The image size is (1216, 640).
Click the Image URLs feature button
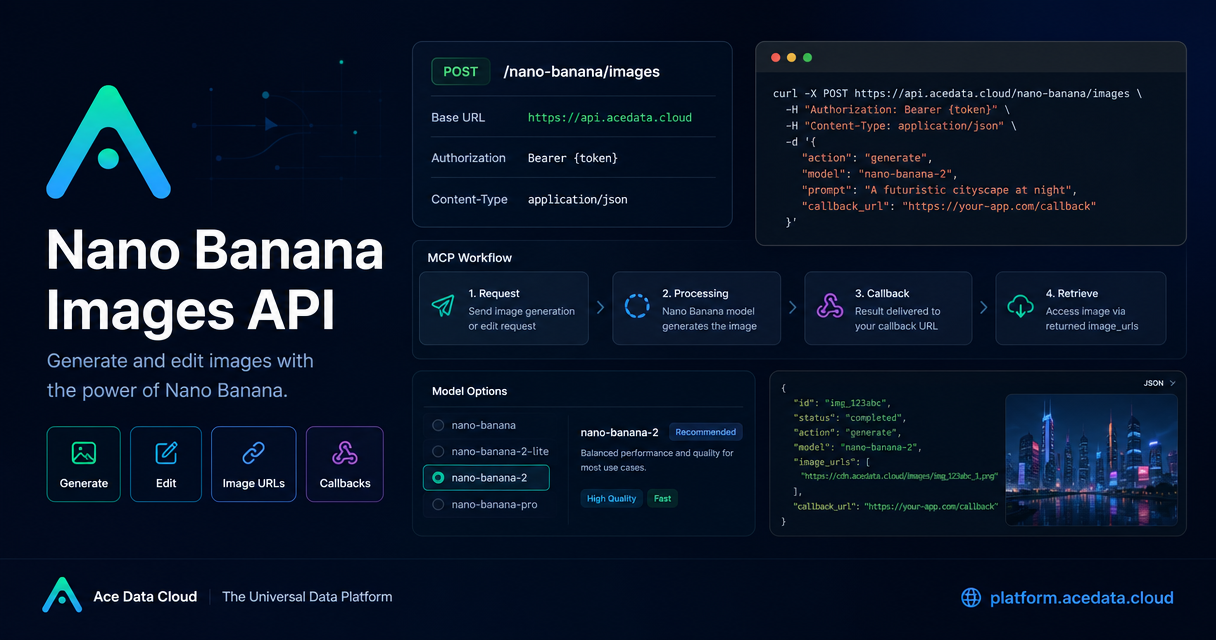(254, 464)
